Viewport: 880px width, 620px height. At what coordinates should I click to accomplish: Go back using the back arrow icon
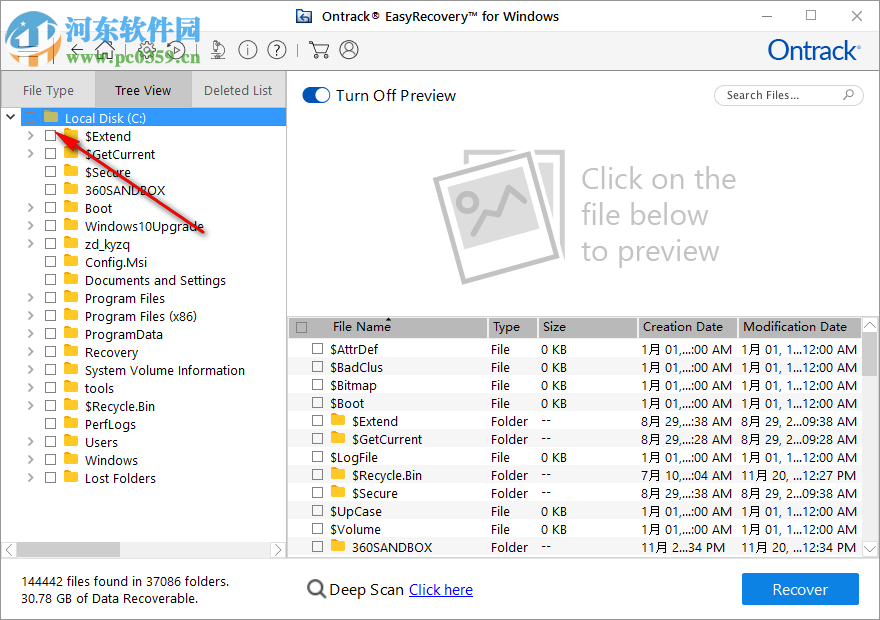click(76, 50)
